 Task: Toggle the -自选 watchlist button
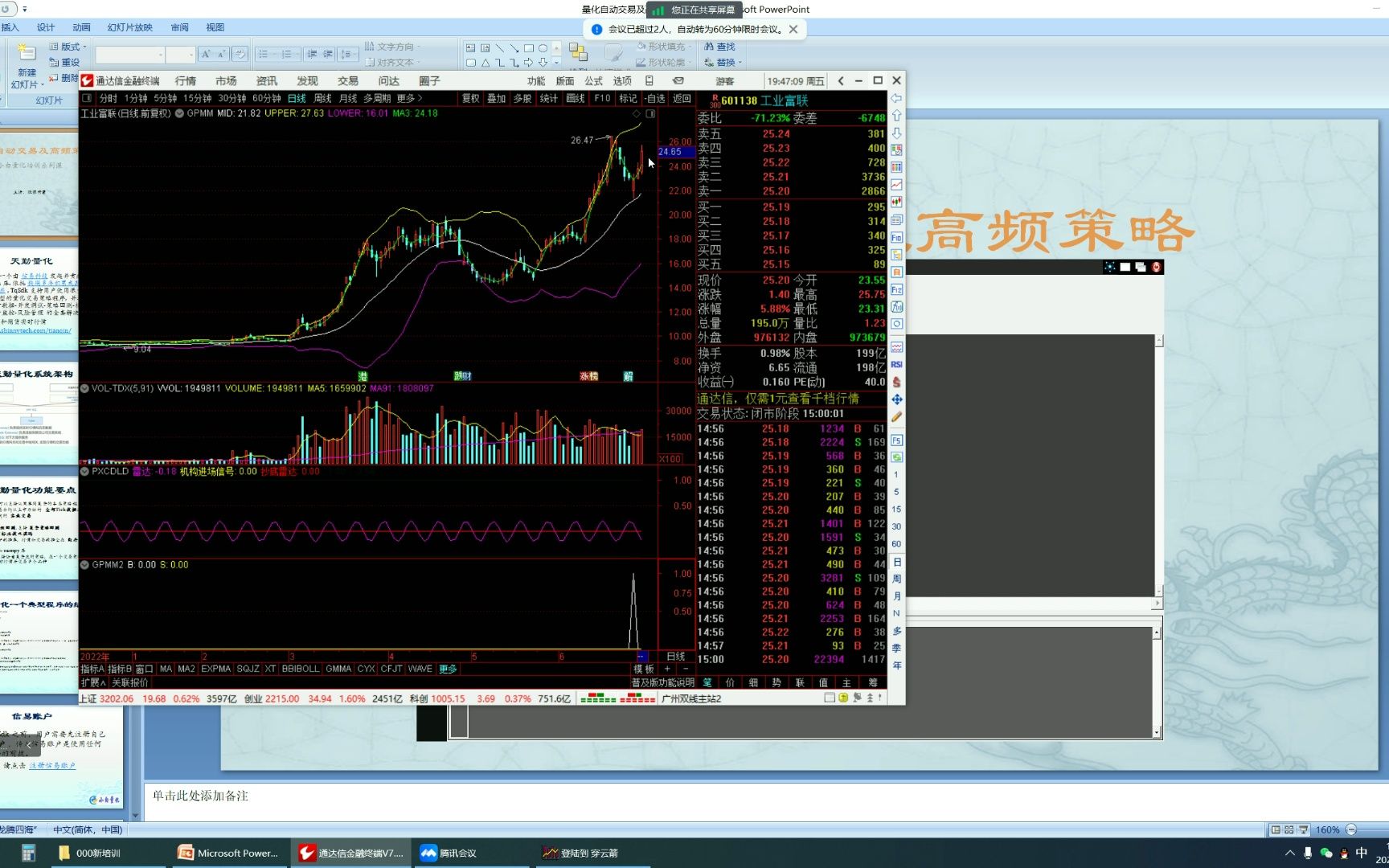pyautogui.click(x=655, y=98)
